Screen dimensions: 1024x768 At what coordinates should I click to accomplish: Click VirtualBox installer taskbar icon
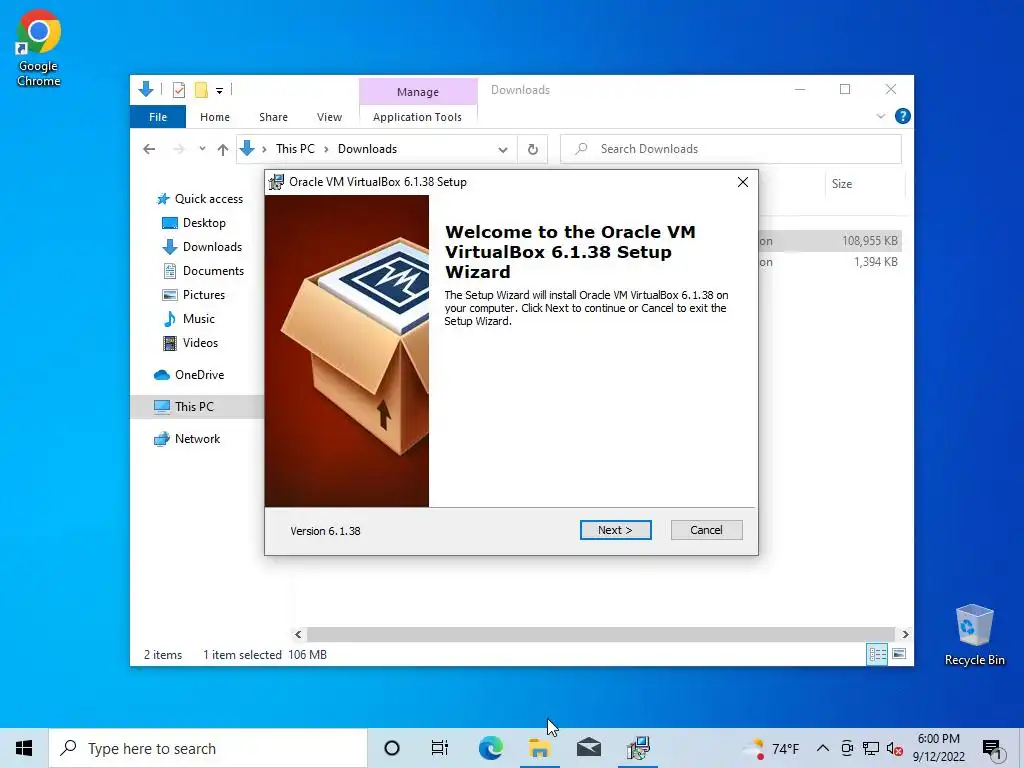(638, 748)
